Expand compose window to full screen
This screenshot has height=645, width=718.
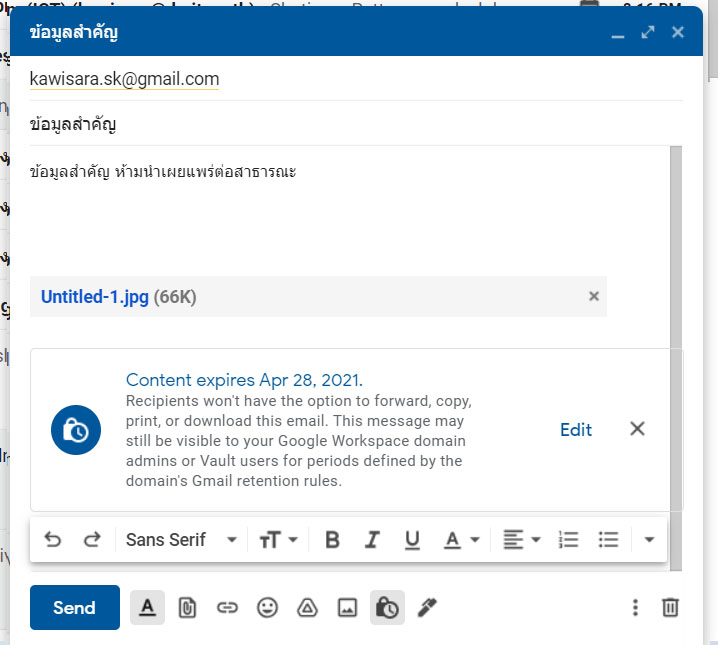click(648, 32)
